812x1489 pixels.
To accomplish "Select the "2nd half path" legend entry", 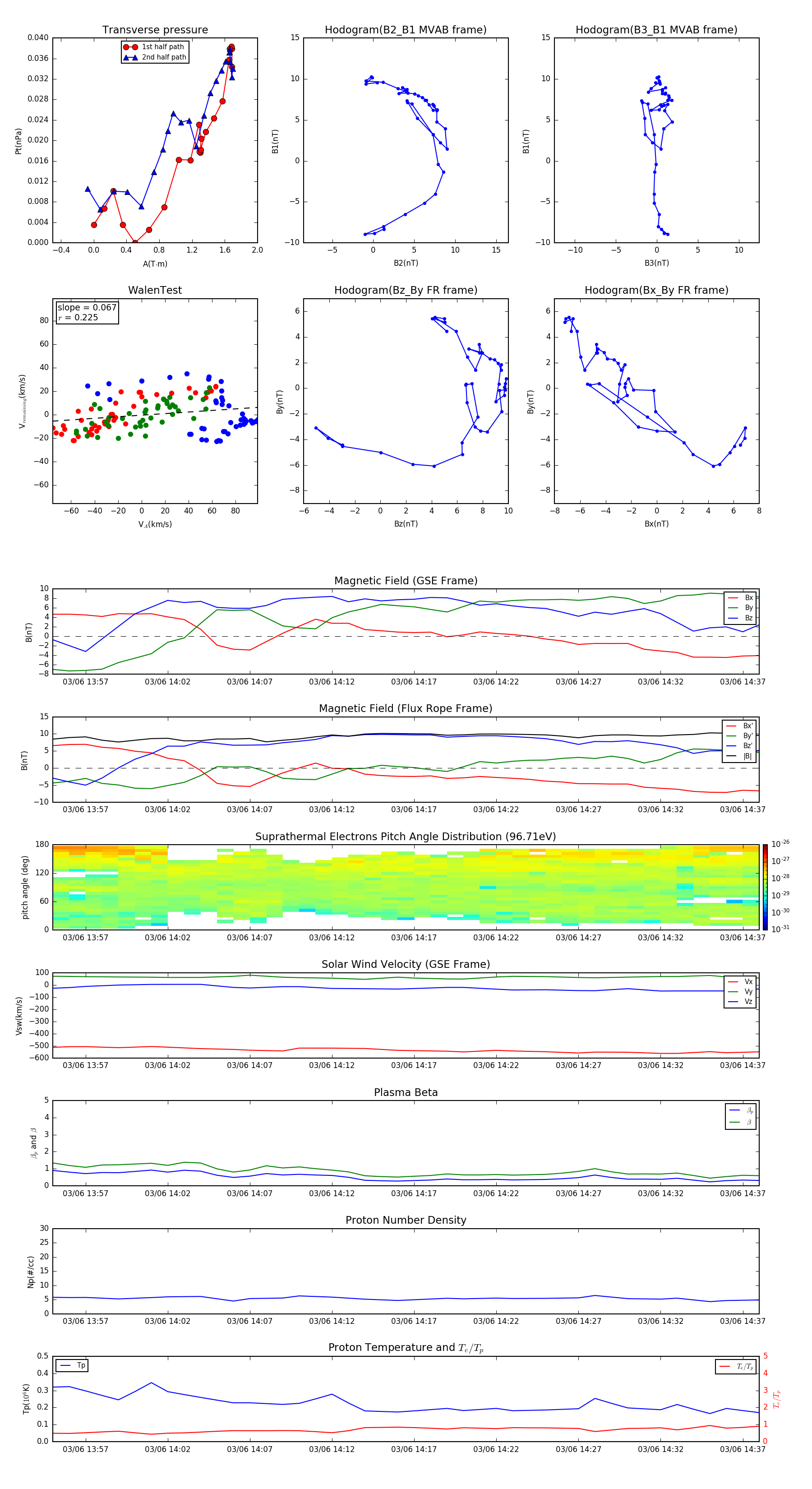I will 154,57.
